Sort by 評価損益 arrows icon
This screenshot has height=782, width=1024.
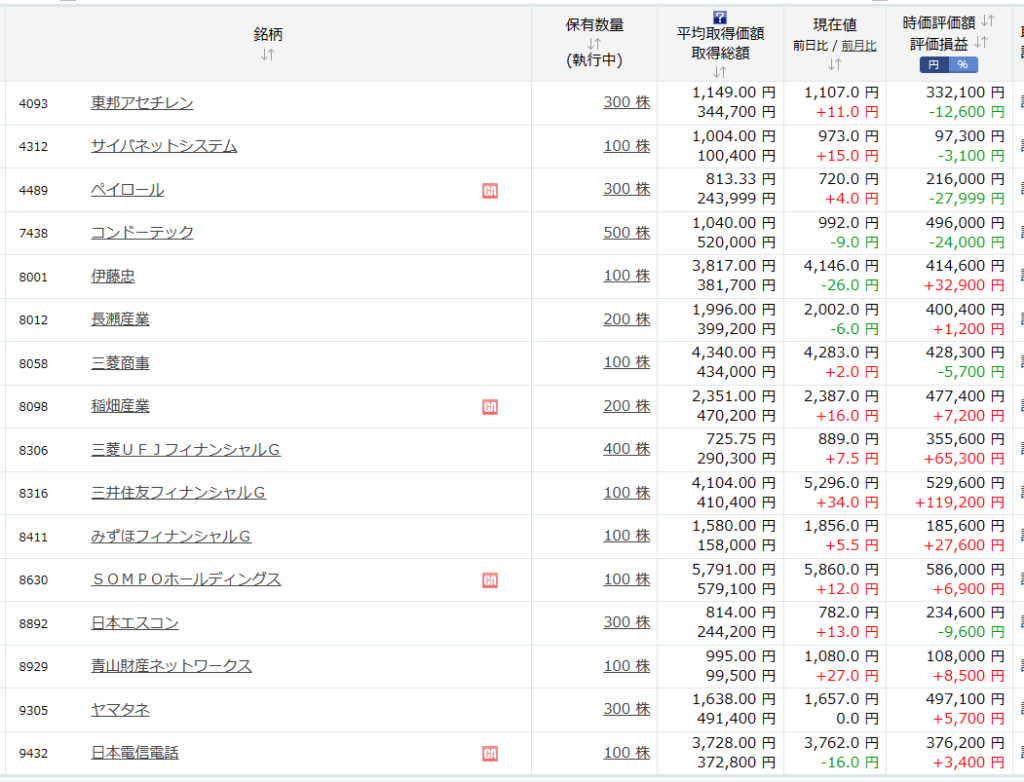(980, 42)
